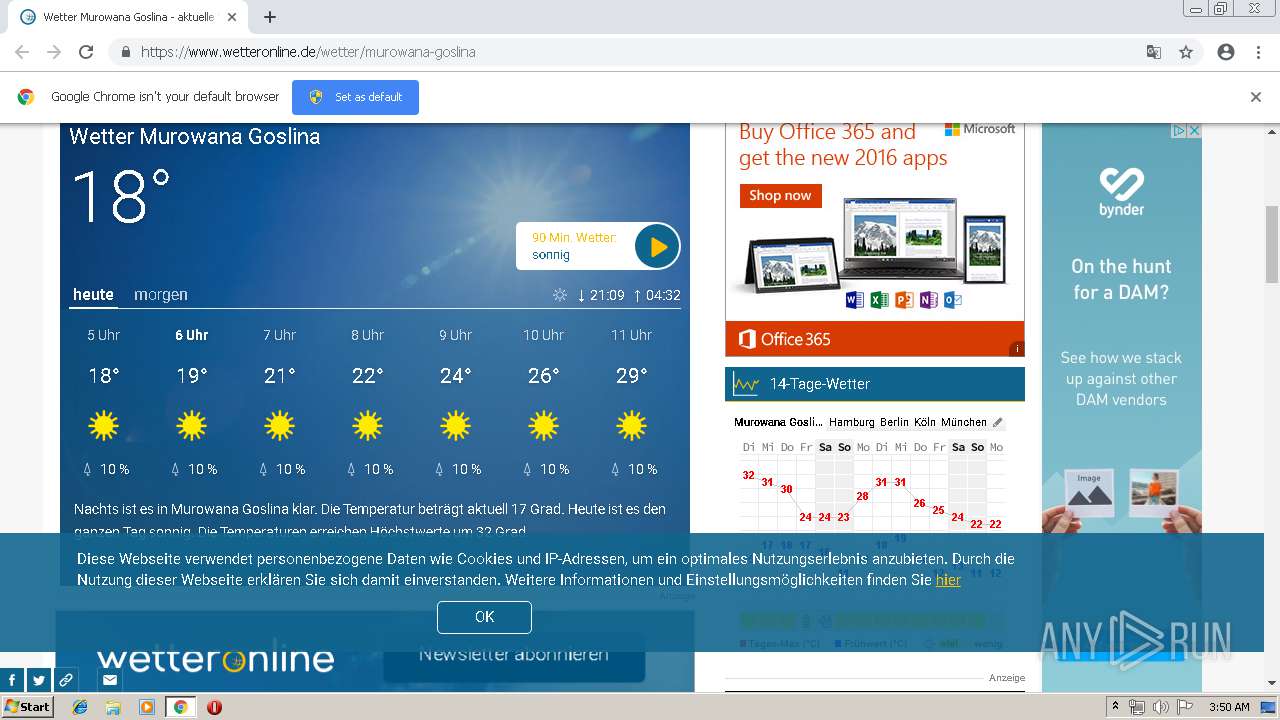Close the Wetter Murowana Goslina tab
This screenshot has width=1280, height=720.
tap(233, 17)
